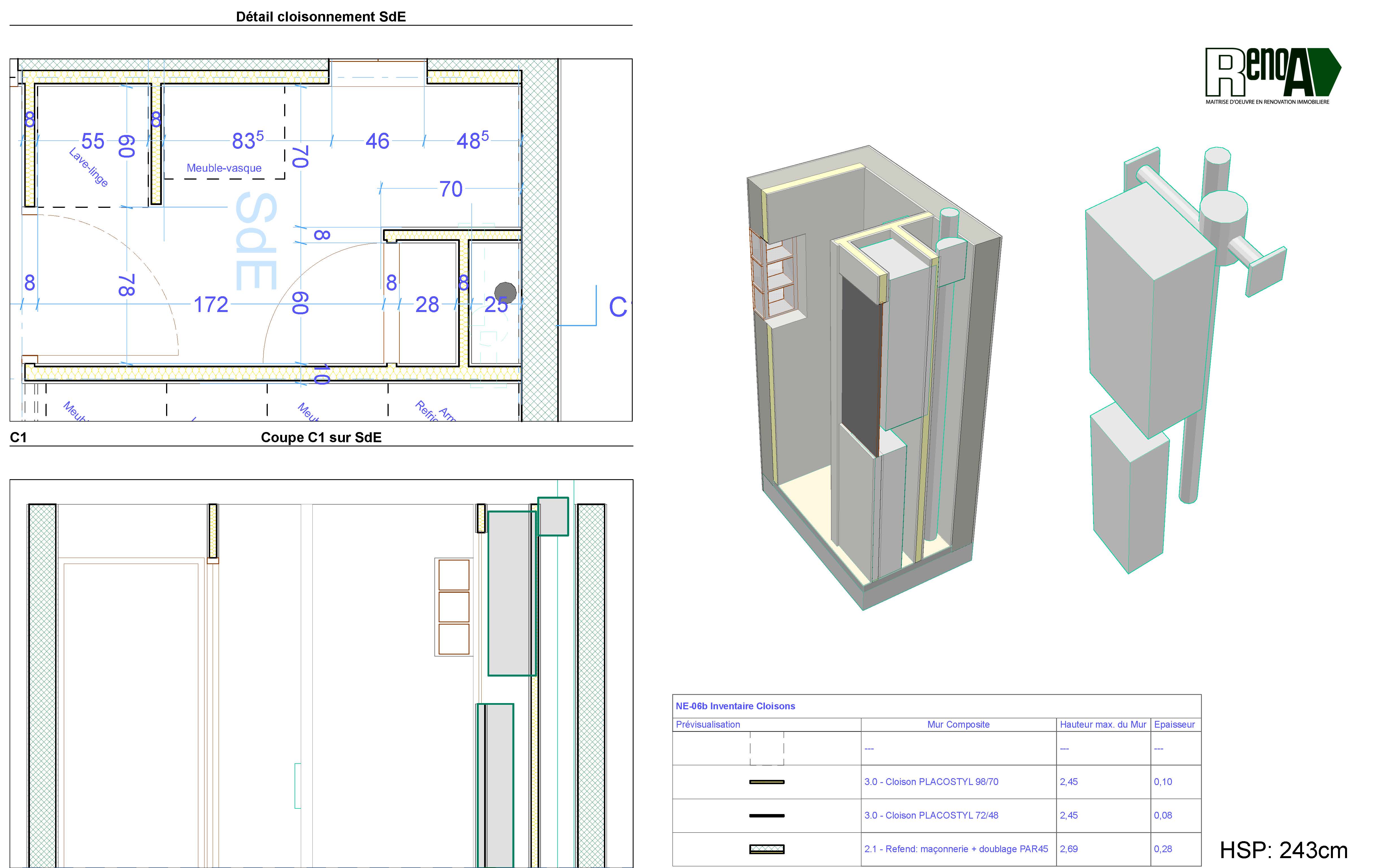Click the 2,45 height in the PLACOSTYL 72/48 row
Viewport: 1375px width, 868px height.
[x=1068, y=815]
